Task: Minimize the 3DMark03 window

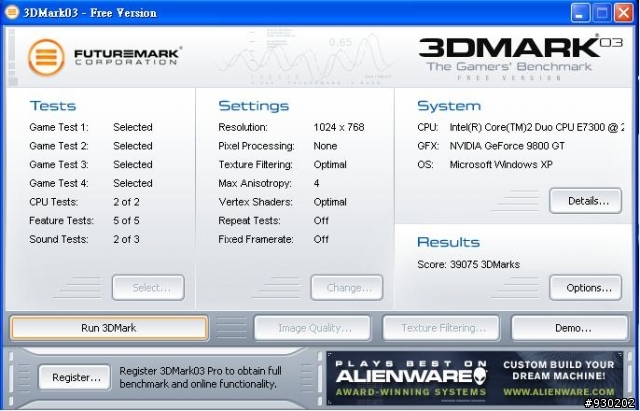Action: coord(580,13)
